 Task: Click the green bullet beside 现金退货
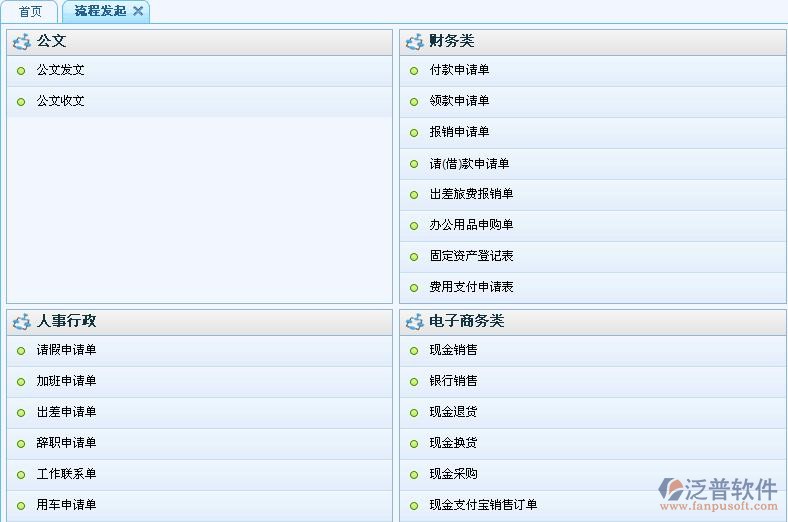click(x=414, y=413)
